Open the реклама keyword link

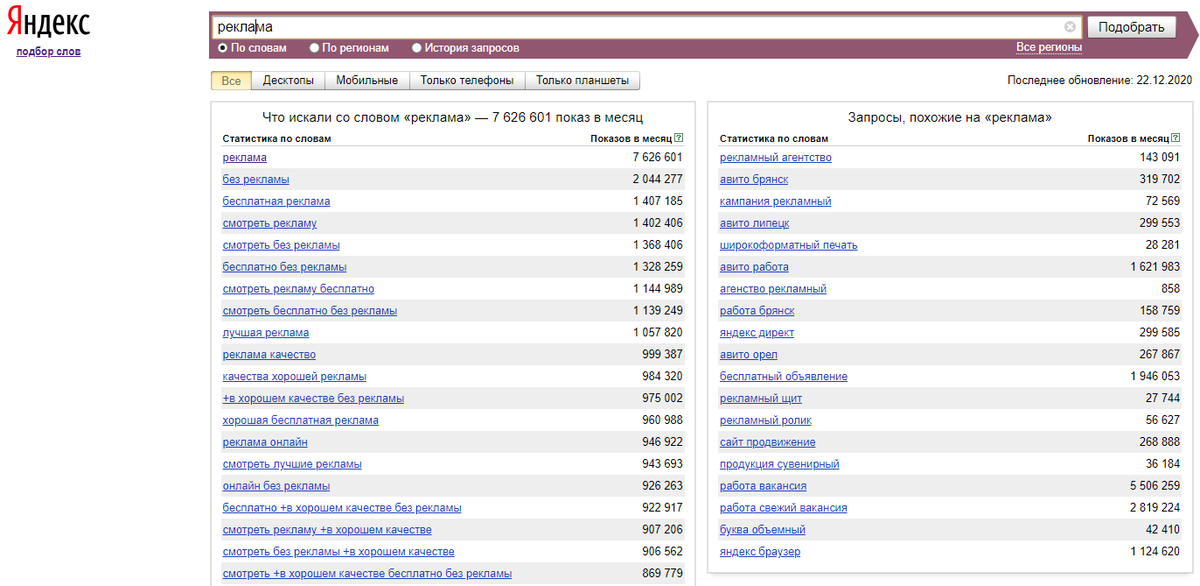[244, 157]
